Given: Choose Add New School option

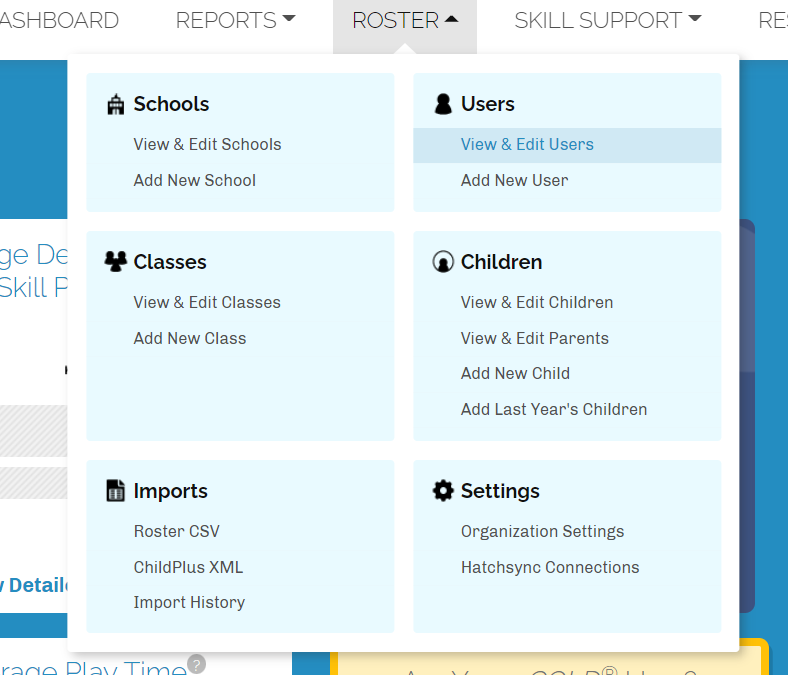Looking at the screenshot, I should click(195, 181).
